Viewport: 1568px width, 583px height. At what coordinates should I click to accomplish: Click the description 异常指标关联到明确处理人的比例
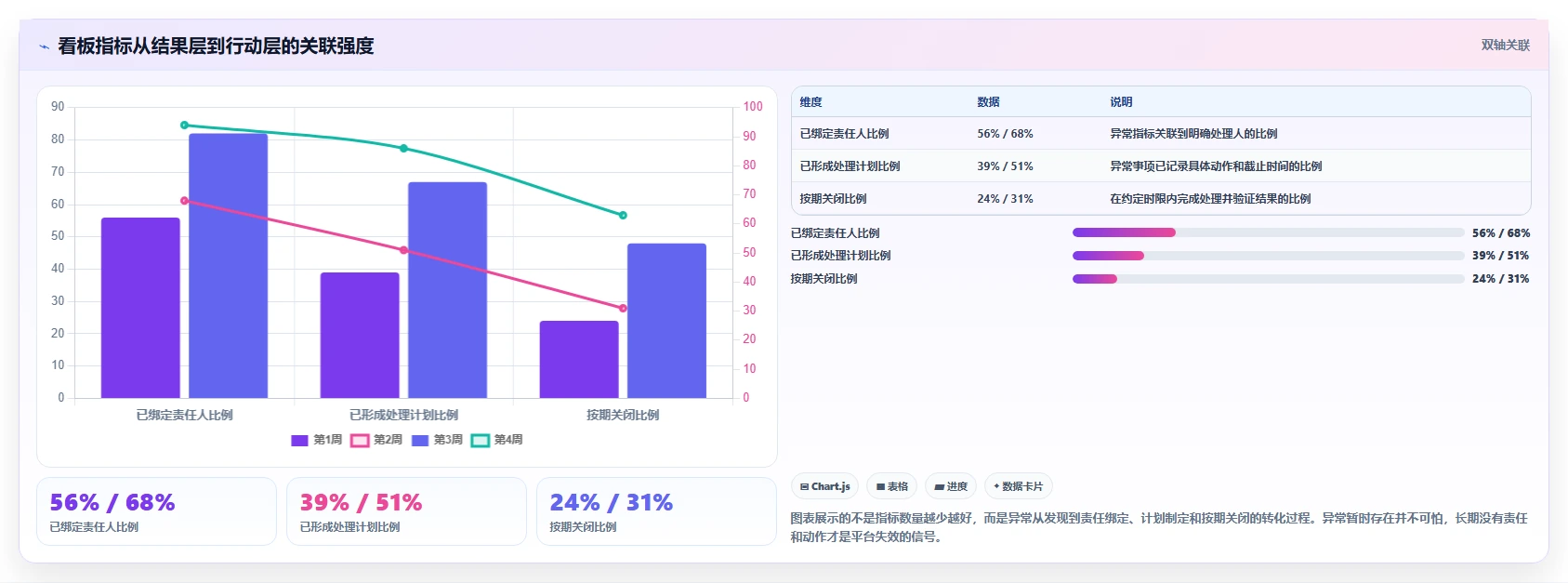(x=1193, y=134)
